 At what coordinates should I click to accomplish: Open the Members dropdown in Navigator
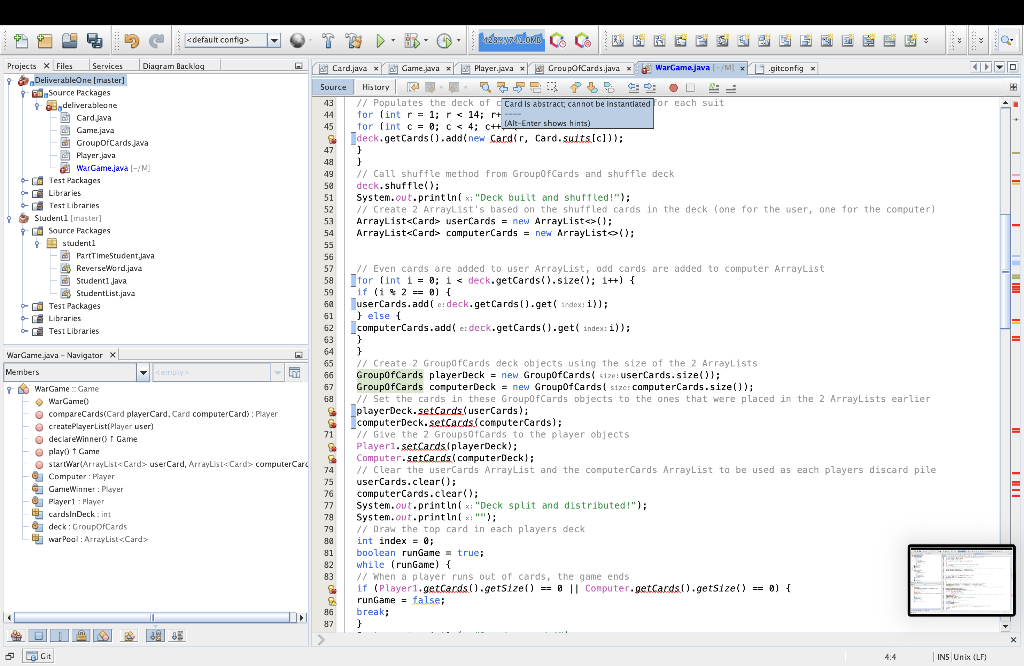(143, 372)
